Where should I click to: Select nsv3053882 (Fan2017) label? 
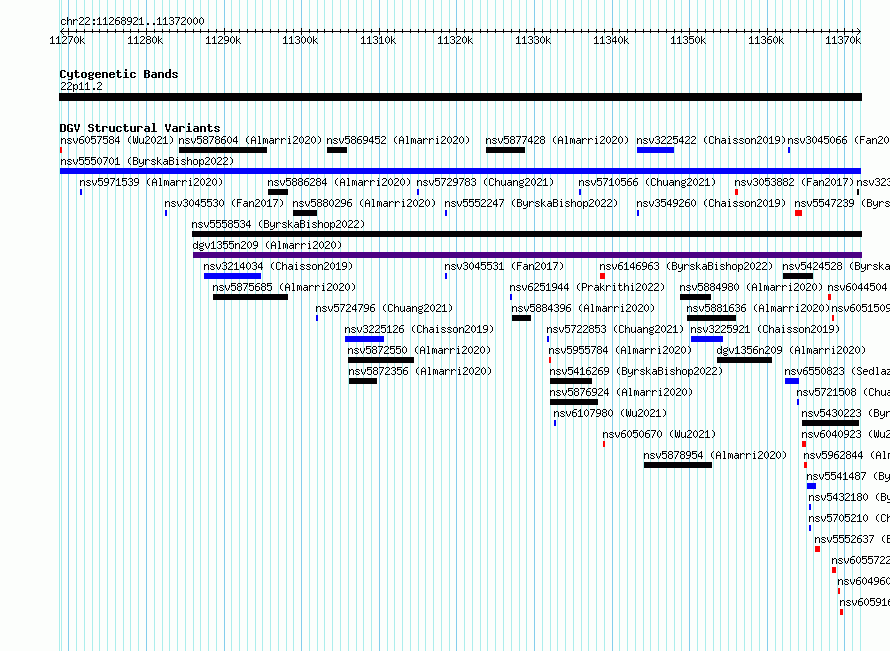point(794,182)
